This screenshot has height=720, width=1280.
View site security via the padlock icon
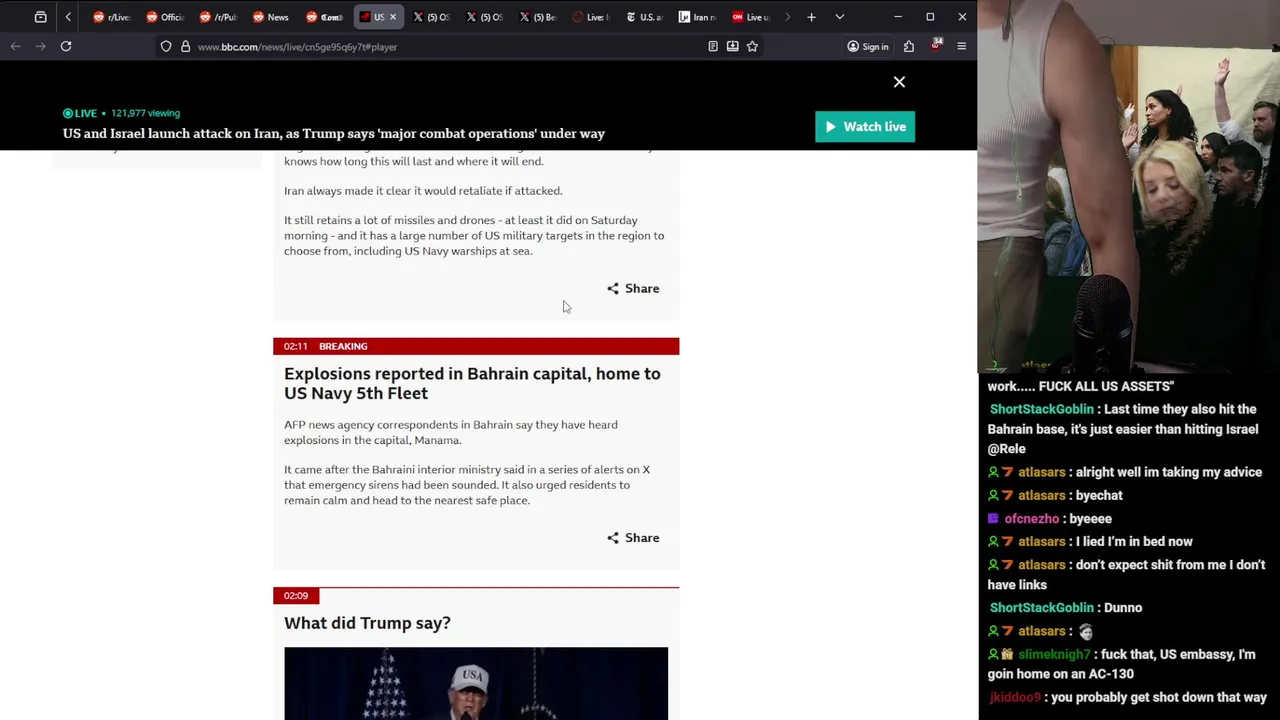[x=185, y=46]
